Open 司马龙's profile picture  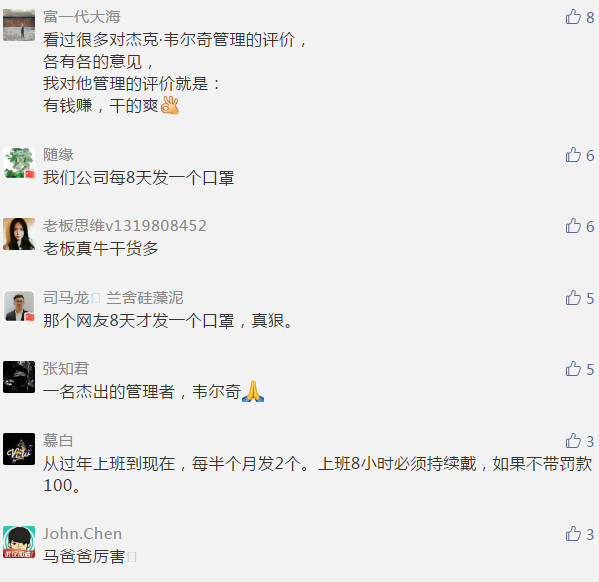click(19, 306)
